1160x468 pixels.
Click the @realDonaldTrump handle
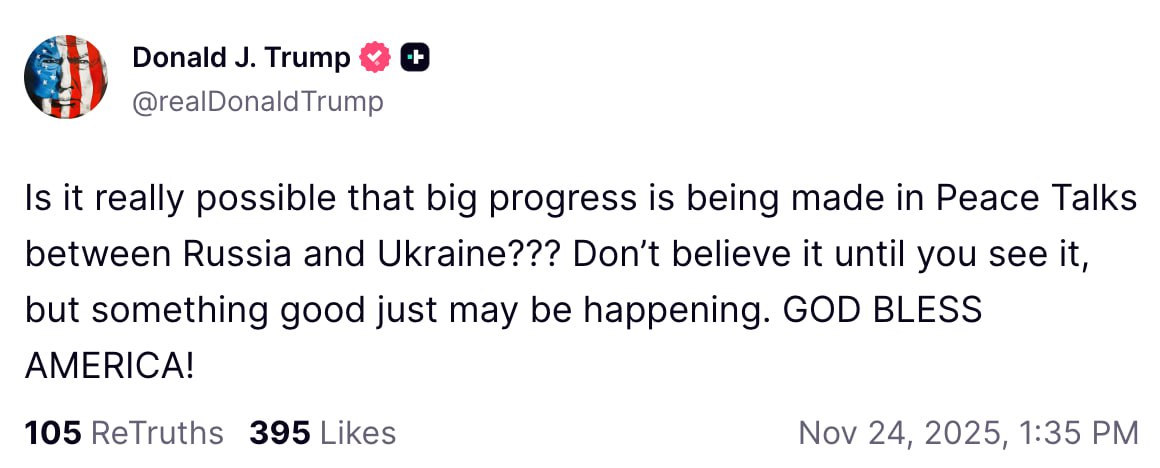(257, 102)
